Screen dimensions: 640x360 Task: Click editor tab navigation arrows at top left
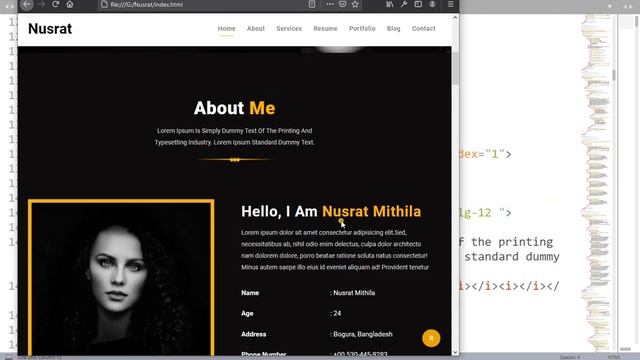(x=9, y=6)
